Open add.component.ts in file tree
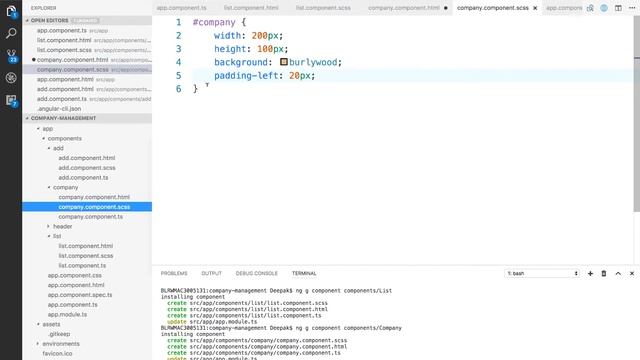The width and height of the screenshot is (640, 360). (x=83, y=178)
